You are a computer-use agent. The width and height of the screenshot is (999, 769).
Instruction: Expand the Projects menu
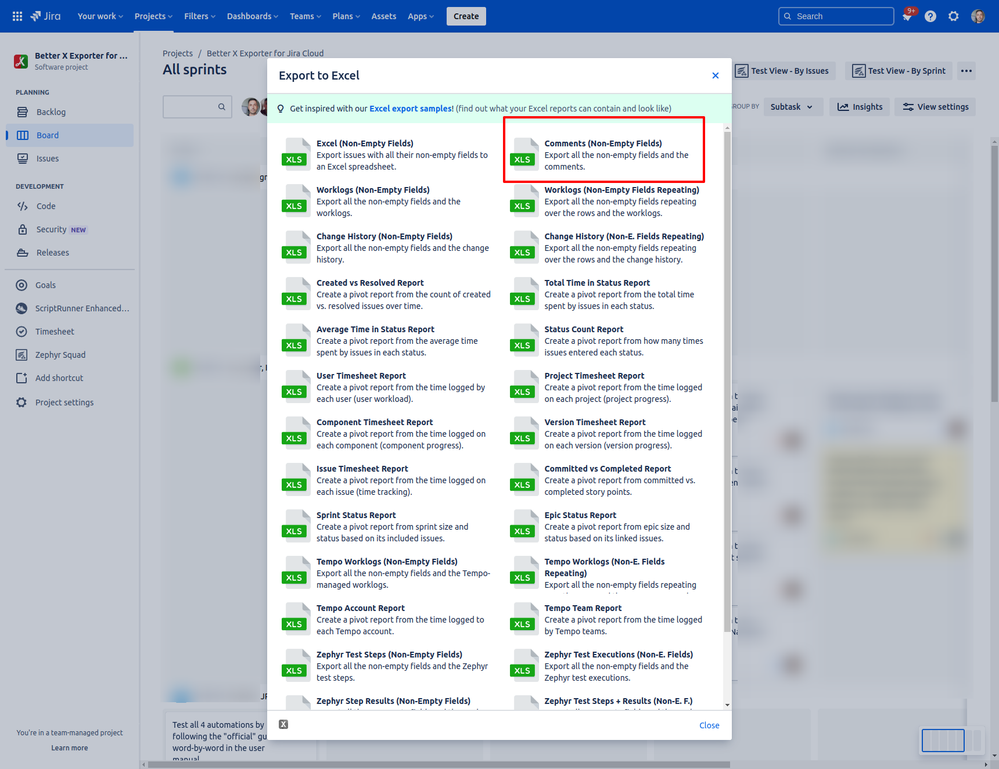(x=153, y=16)
